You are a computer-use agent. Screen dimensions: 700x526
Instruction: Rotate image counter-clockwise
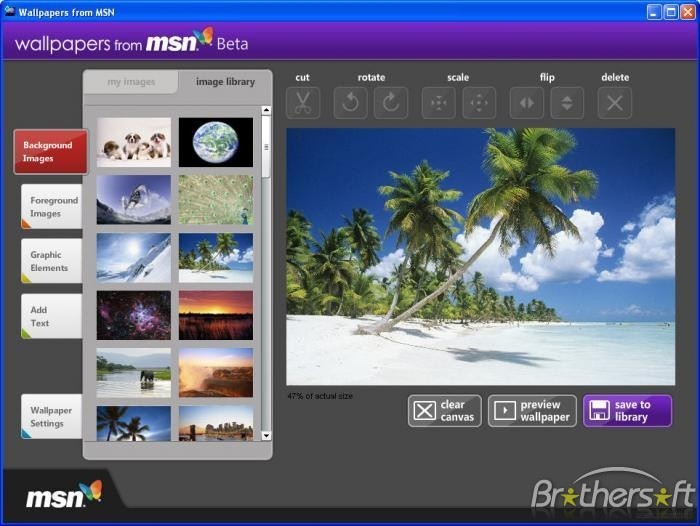350,103
